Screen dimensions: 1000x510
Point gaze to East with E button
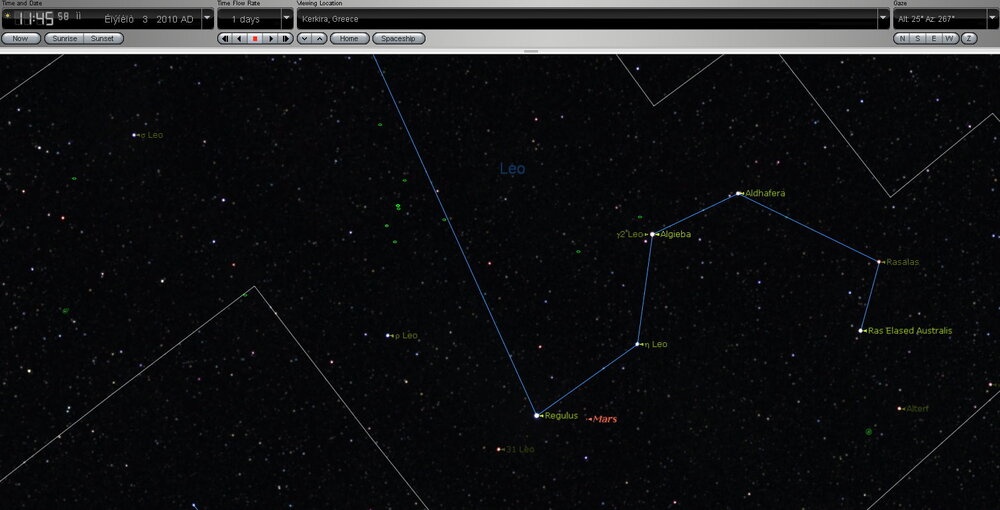(x=933, y=39)
